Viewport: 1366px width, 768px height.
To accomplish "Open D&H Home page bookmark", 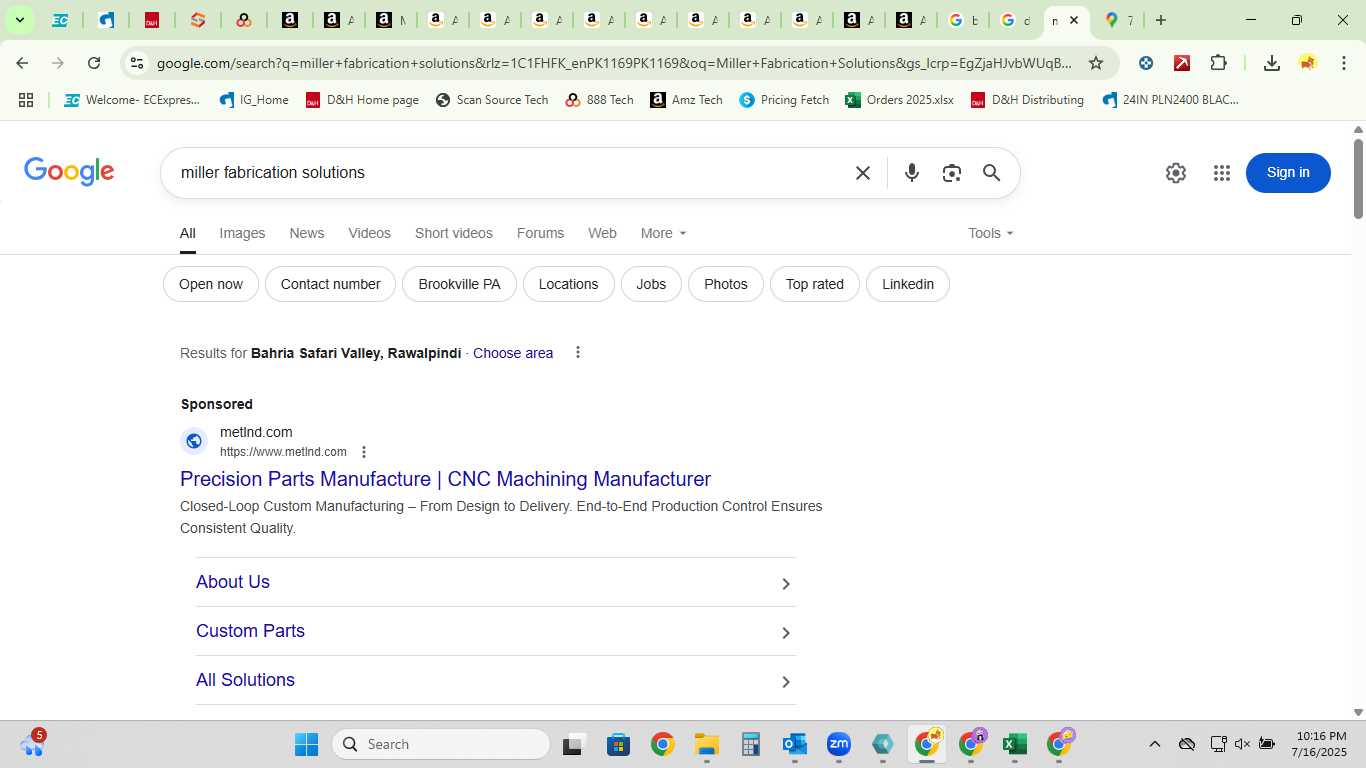I will tap(362, 100).
